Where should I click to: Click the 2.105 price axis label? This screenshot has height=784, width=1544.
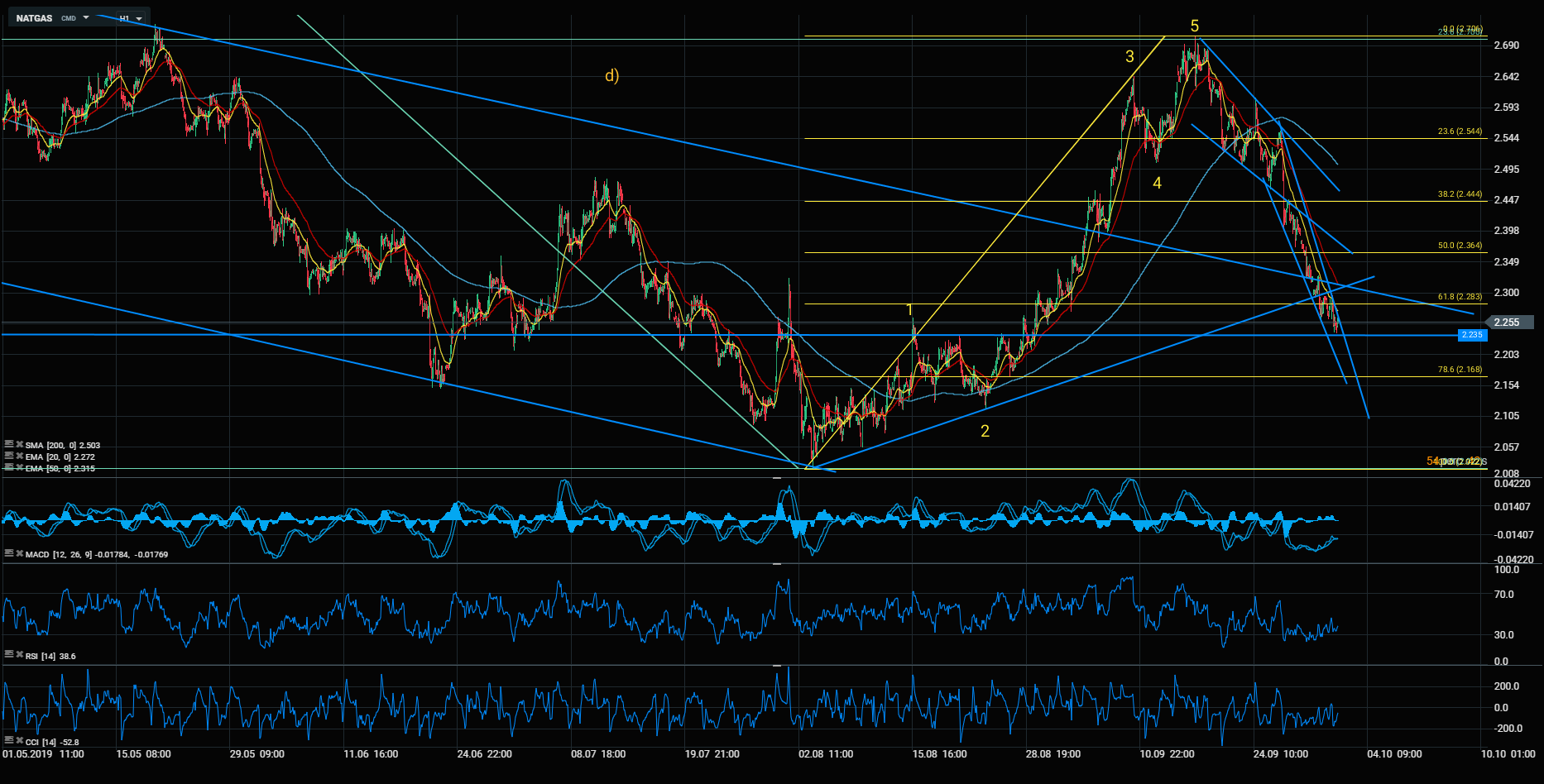tap(1507, 416)
